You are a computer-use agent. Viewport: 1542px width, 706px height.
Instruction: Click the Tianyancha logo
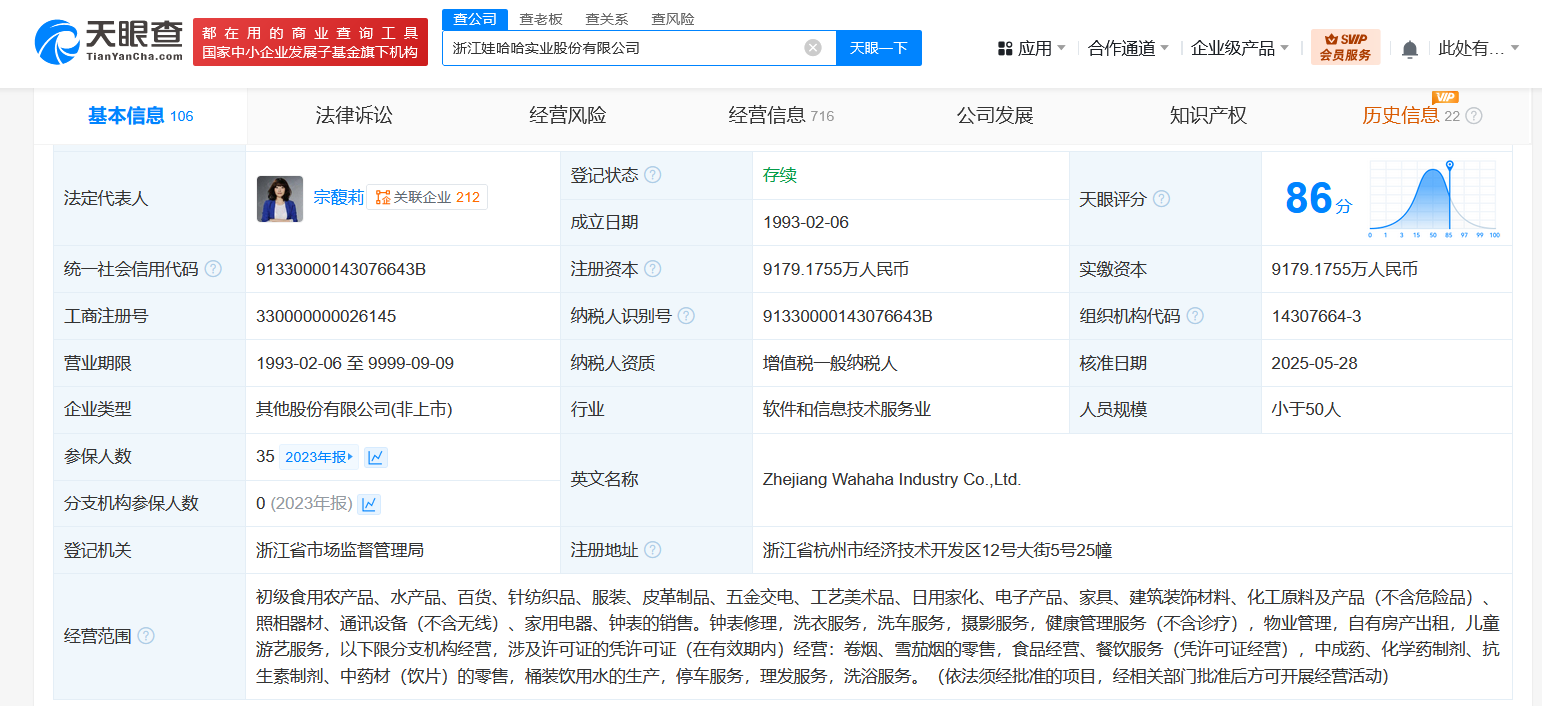(109, 42)
